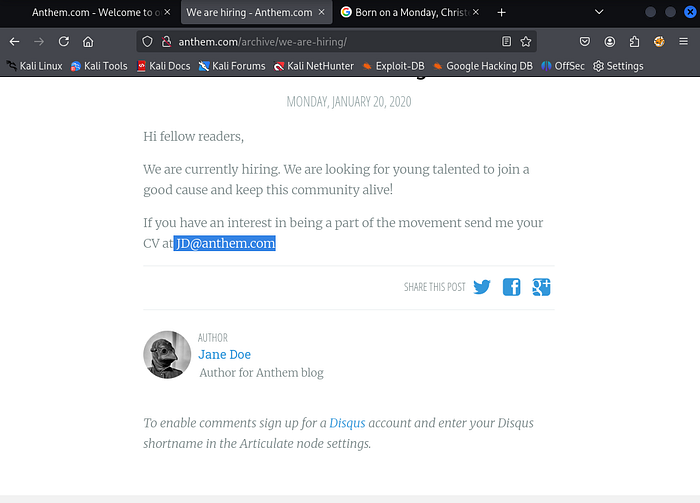Open Save to Pocket button
700x503 pixels.
coord(585,42)
